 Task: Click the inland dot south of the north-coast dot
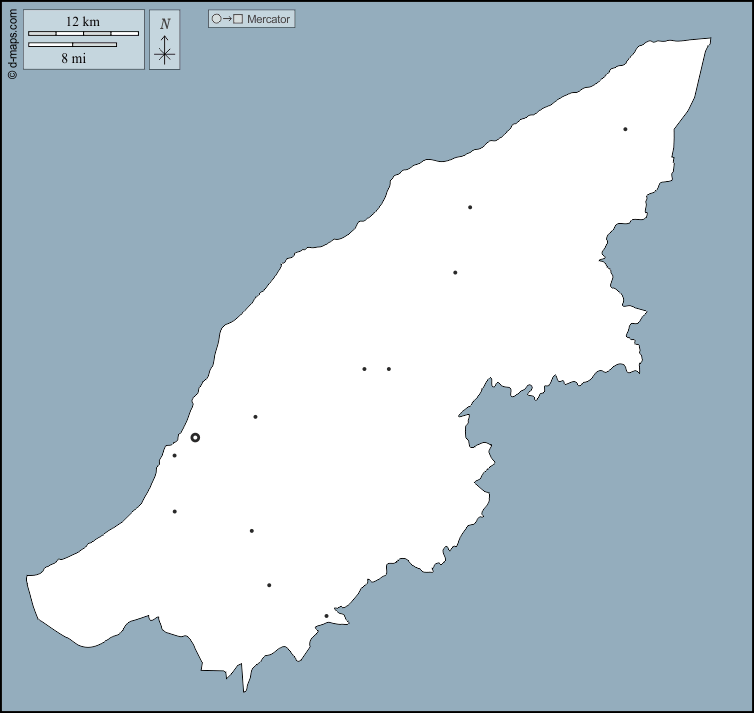[x=455, y=273]
